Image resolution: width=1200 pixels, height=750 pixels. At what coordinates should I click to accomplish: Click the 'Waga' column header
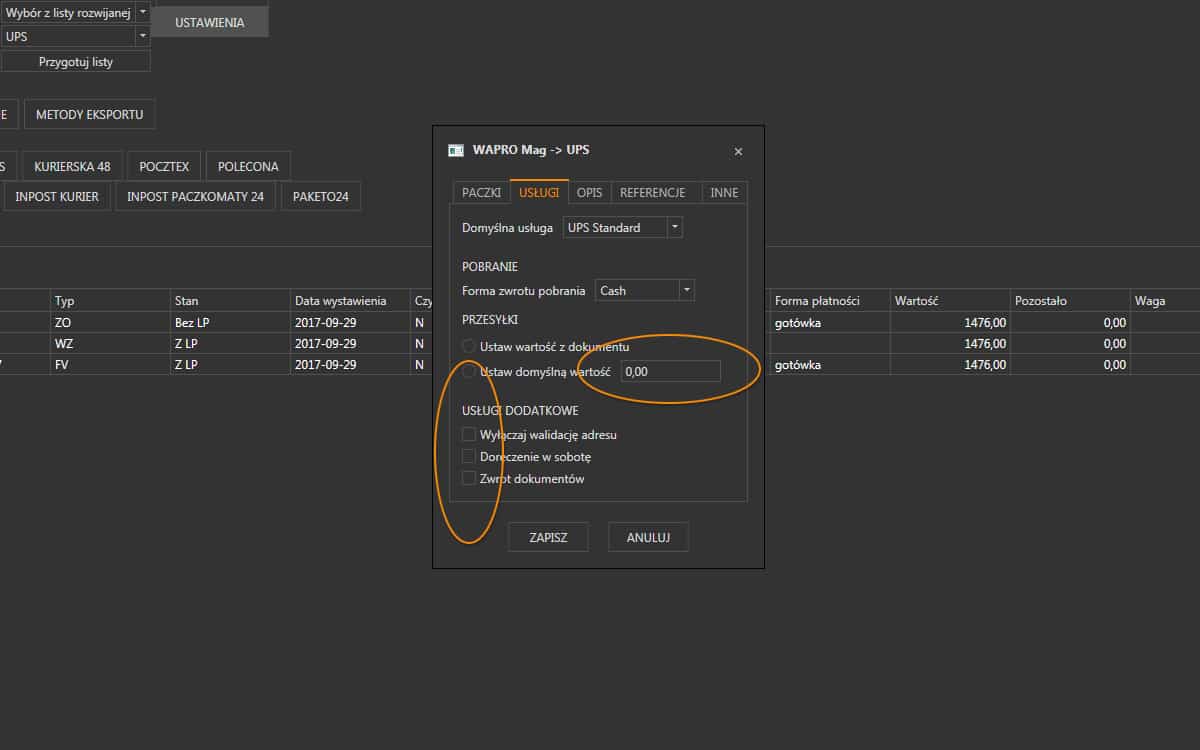point(1165,301)
